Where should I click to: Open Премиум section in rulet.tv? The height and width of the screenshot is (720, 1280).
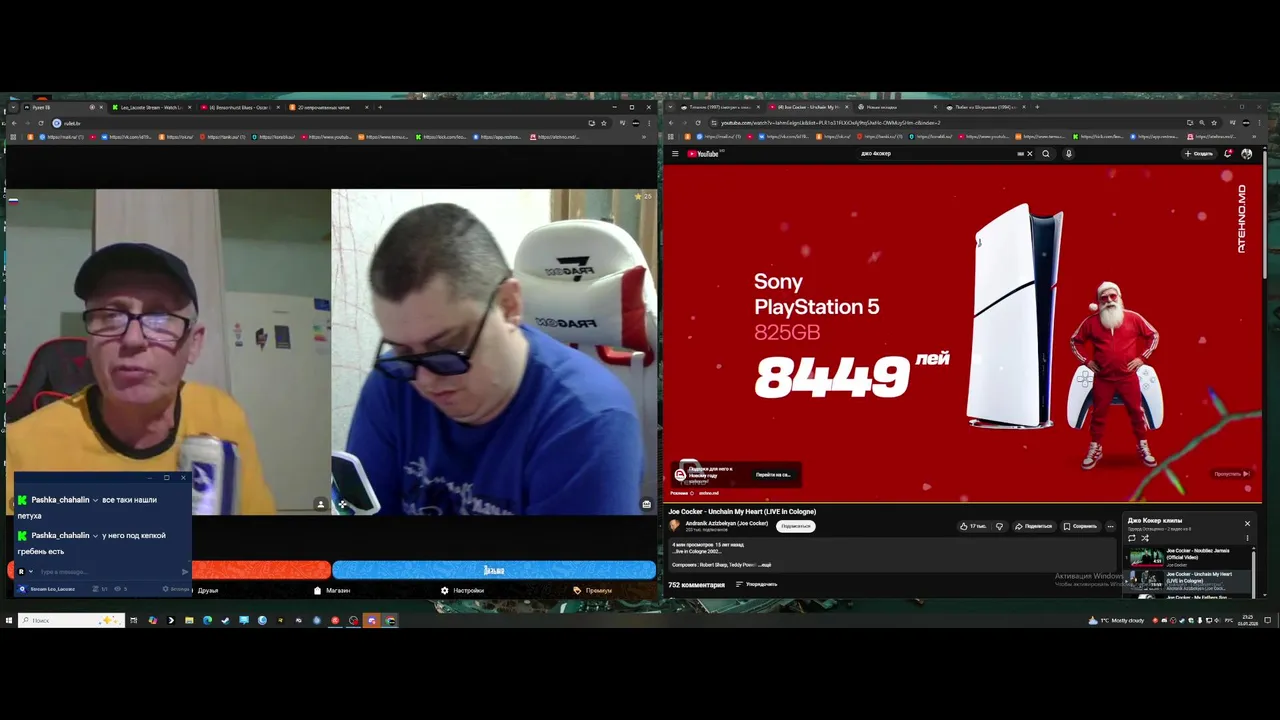(592, 590)
